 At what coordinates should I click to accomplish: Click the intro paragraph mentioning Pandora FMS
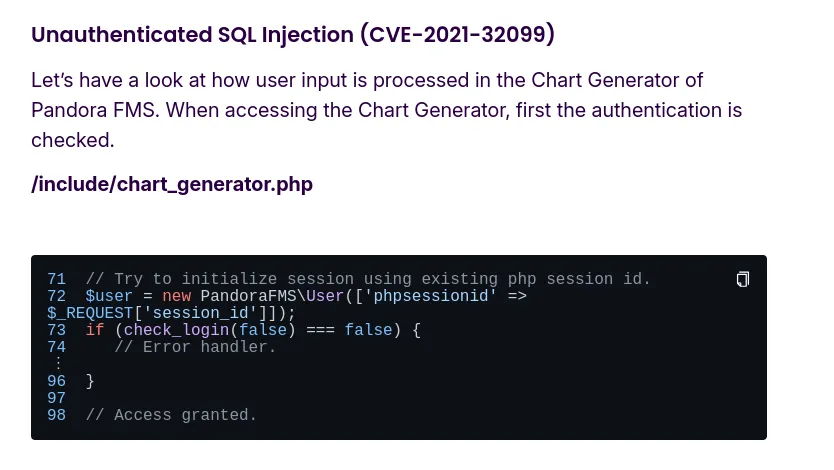pyautogui.click(x=387, y=110)
